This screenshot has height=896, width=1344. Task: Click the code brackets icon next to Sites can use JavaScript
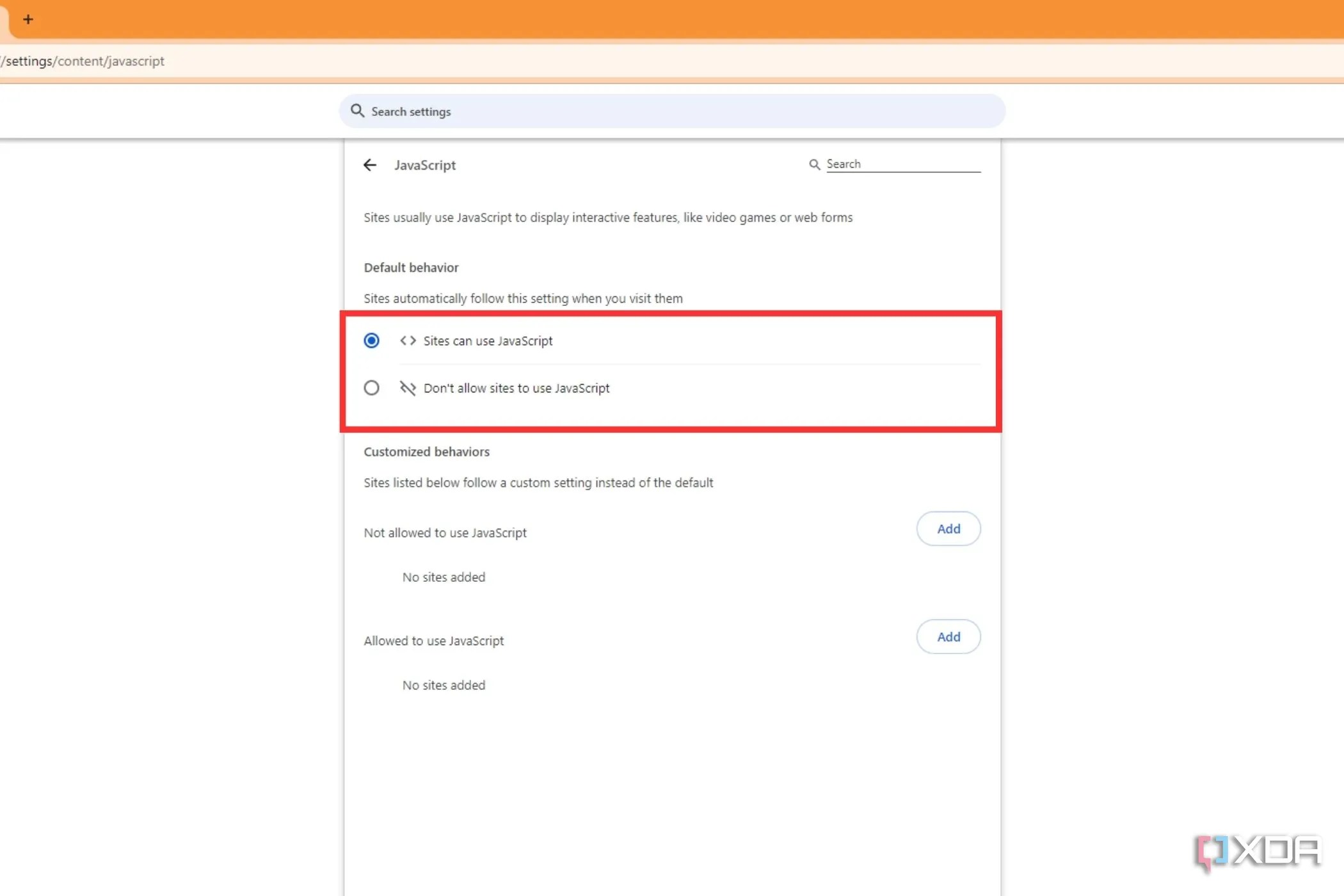point(408,340)
